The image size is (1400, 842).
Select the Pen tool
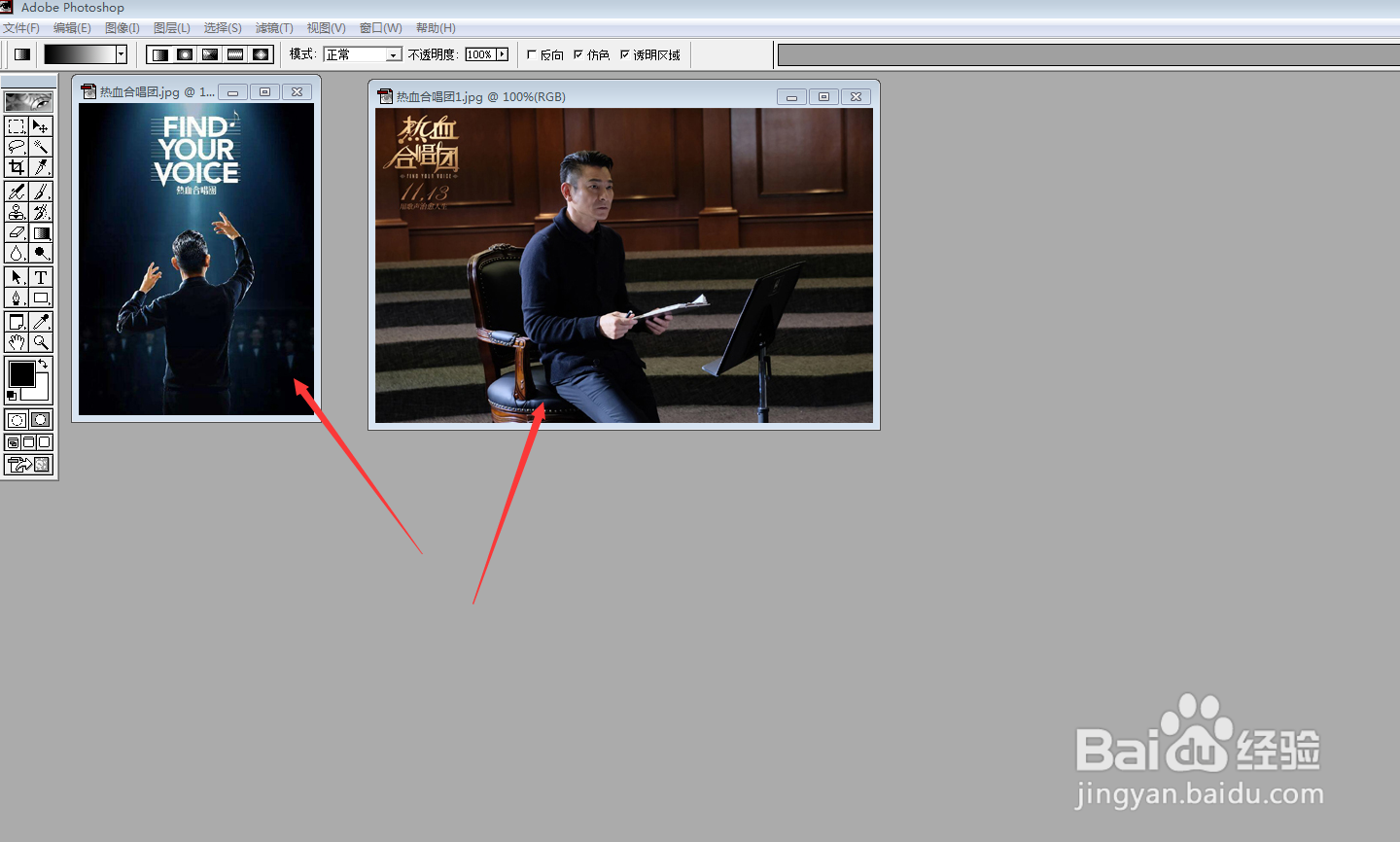point(17,298)
